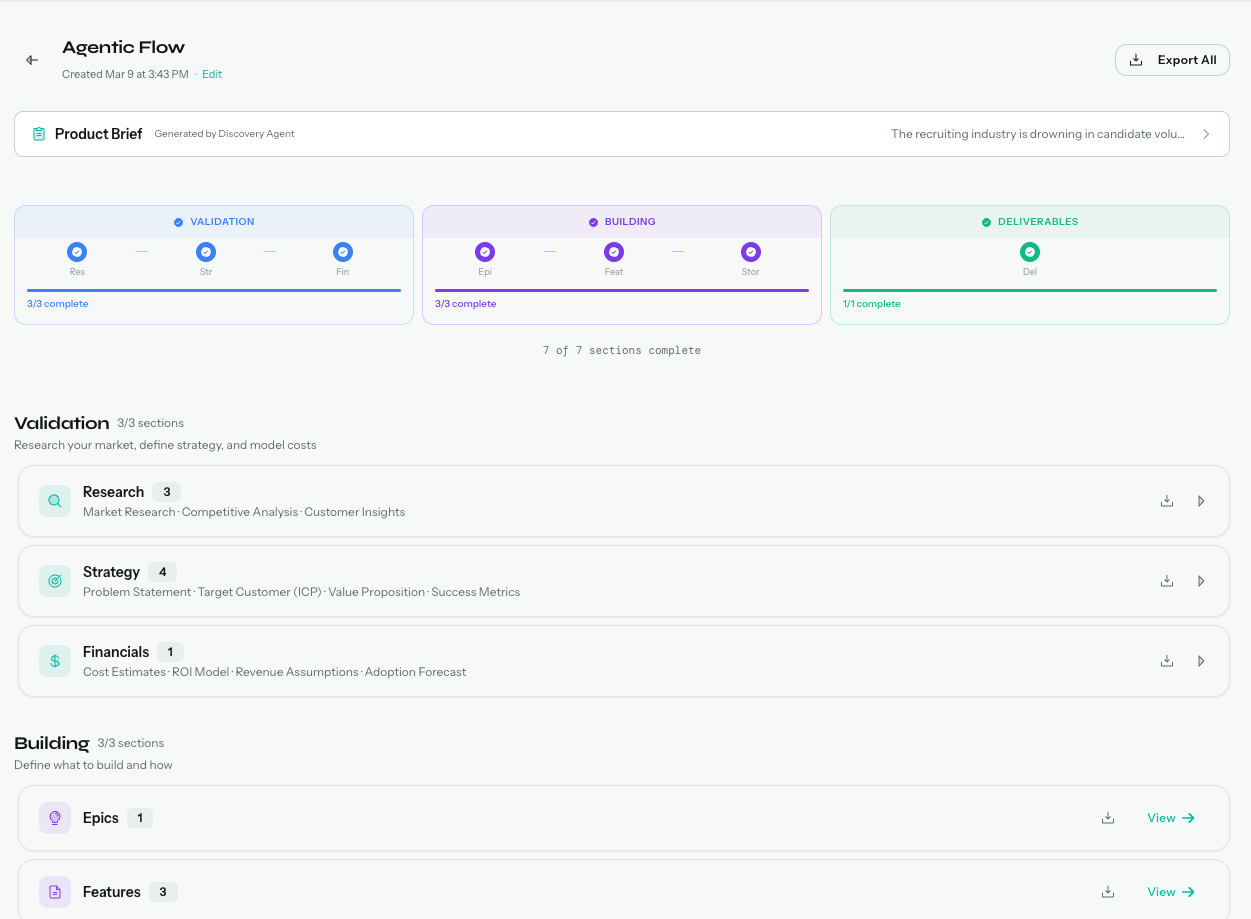
Task: Select the Epics lightbulb icon
Action: 55,817
